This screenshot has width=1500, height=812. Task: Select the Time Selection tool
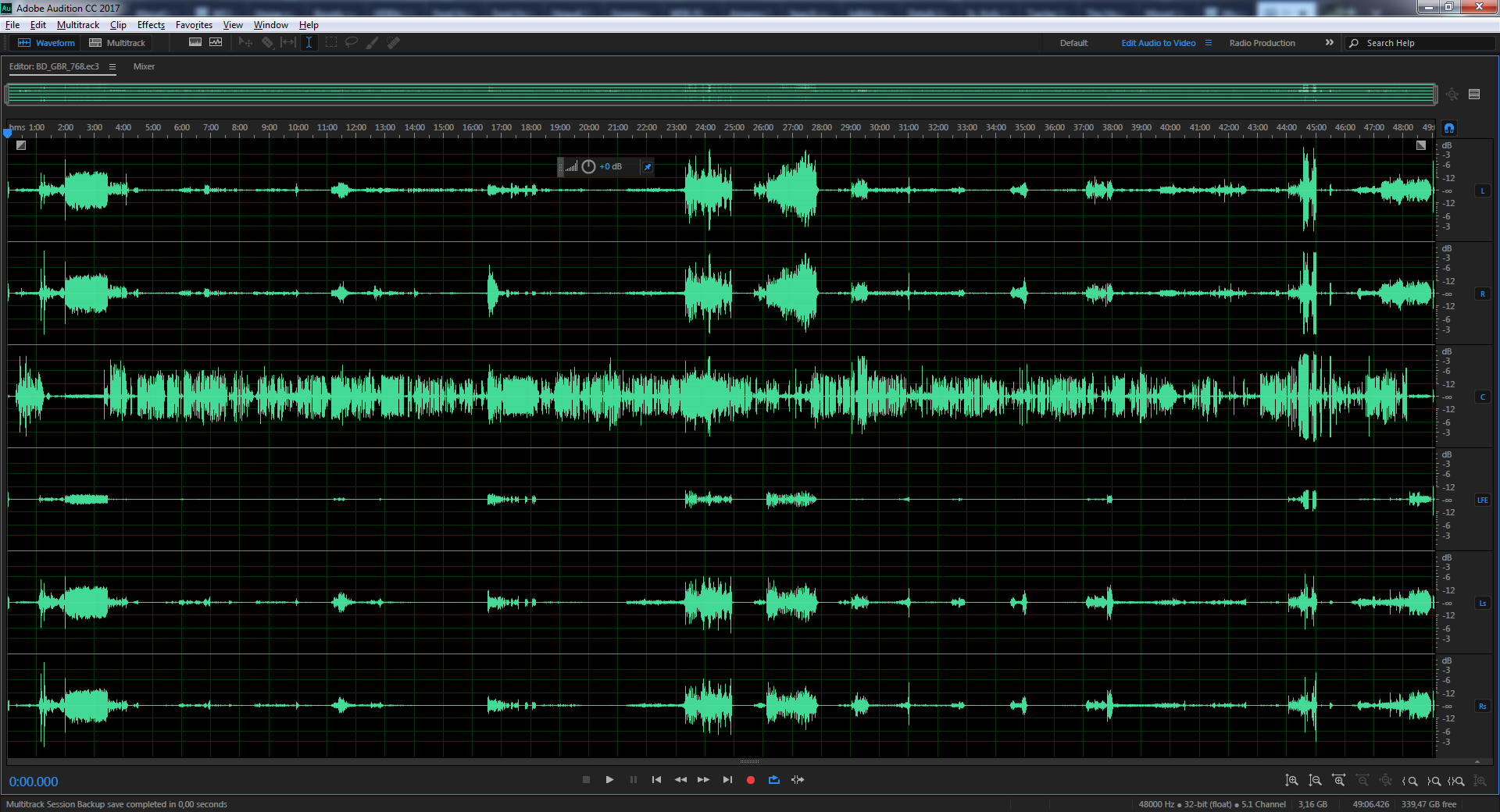point(309,42)
